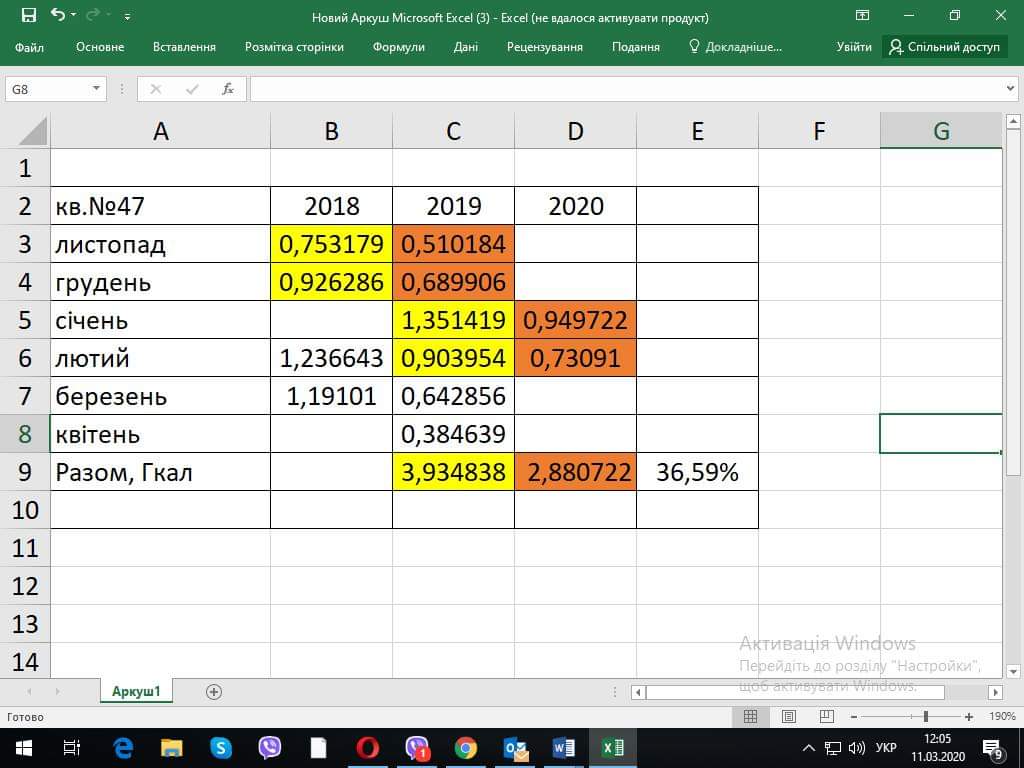Viewport: 1024px width, 768px height.
Task: Open the Формули ribbon tab
Action: pyautogui.click(x=398, y=47)
